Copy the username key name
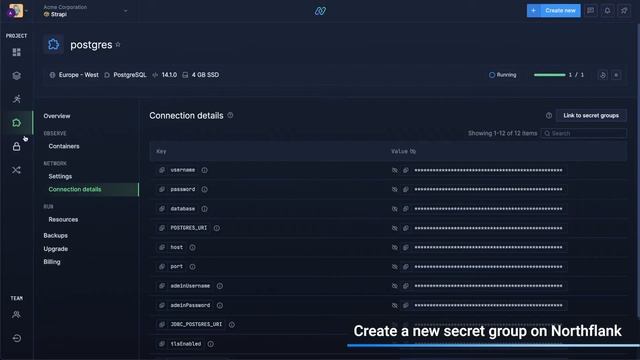This screenshot has width=640, height=360. coord(162,170)
